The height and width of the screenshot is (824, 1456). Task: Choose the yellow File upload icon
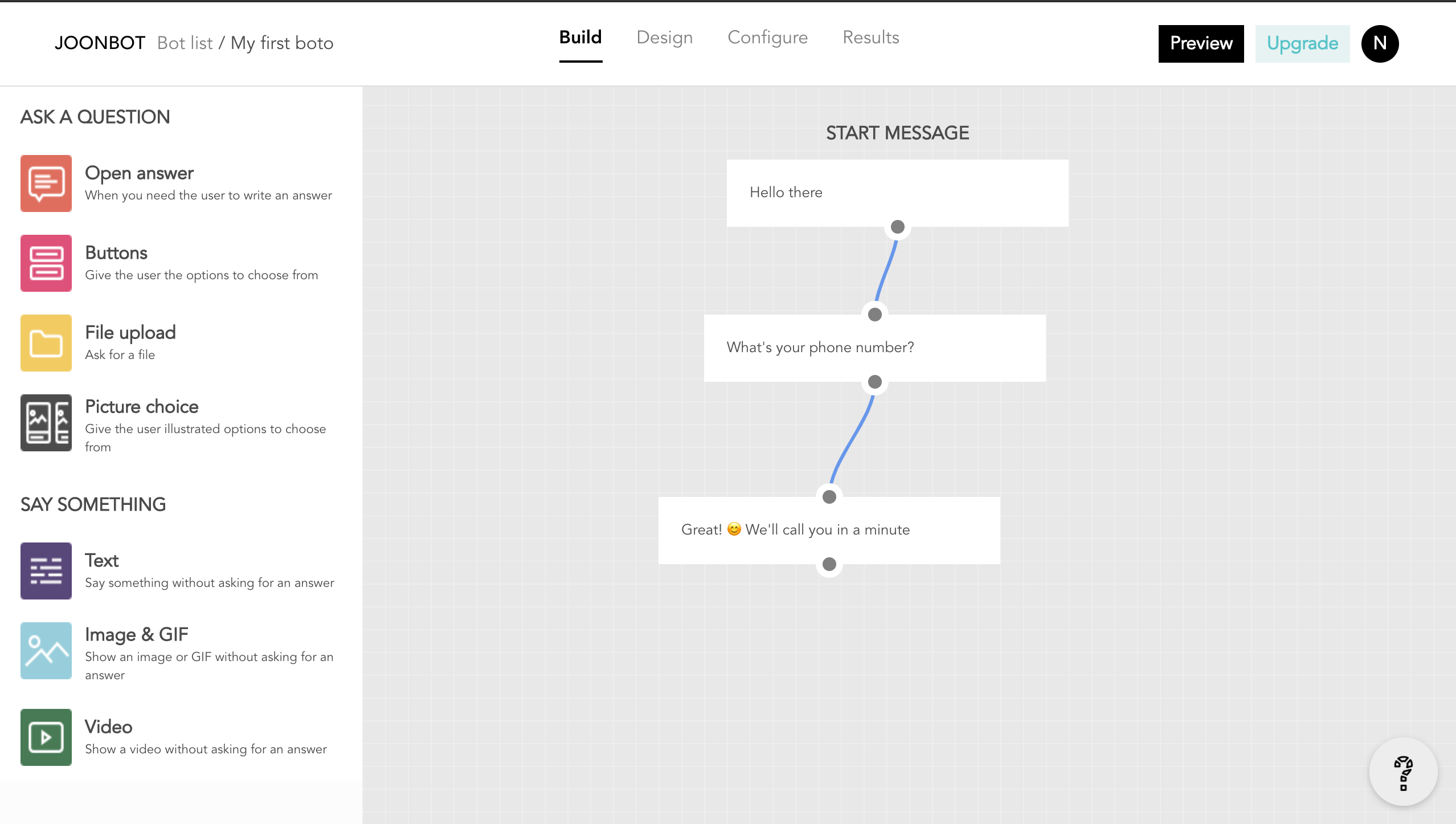click(46, 343)
